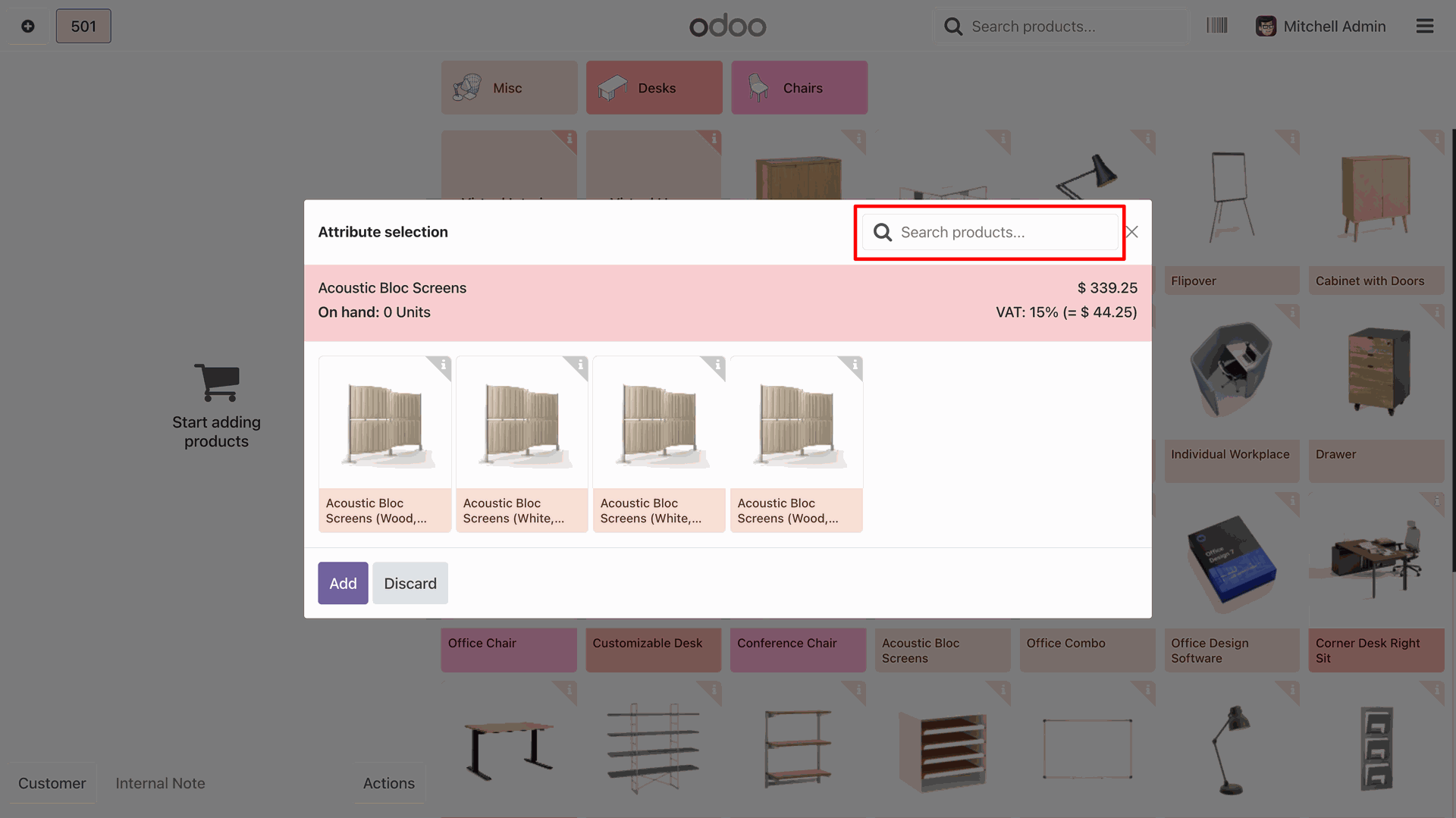
Task: Open the Chairs category
Action: click(x=799, y=88)
